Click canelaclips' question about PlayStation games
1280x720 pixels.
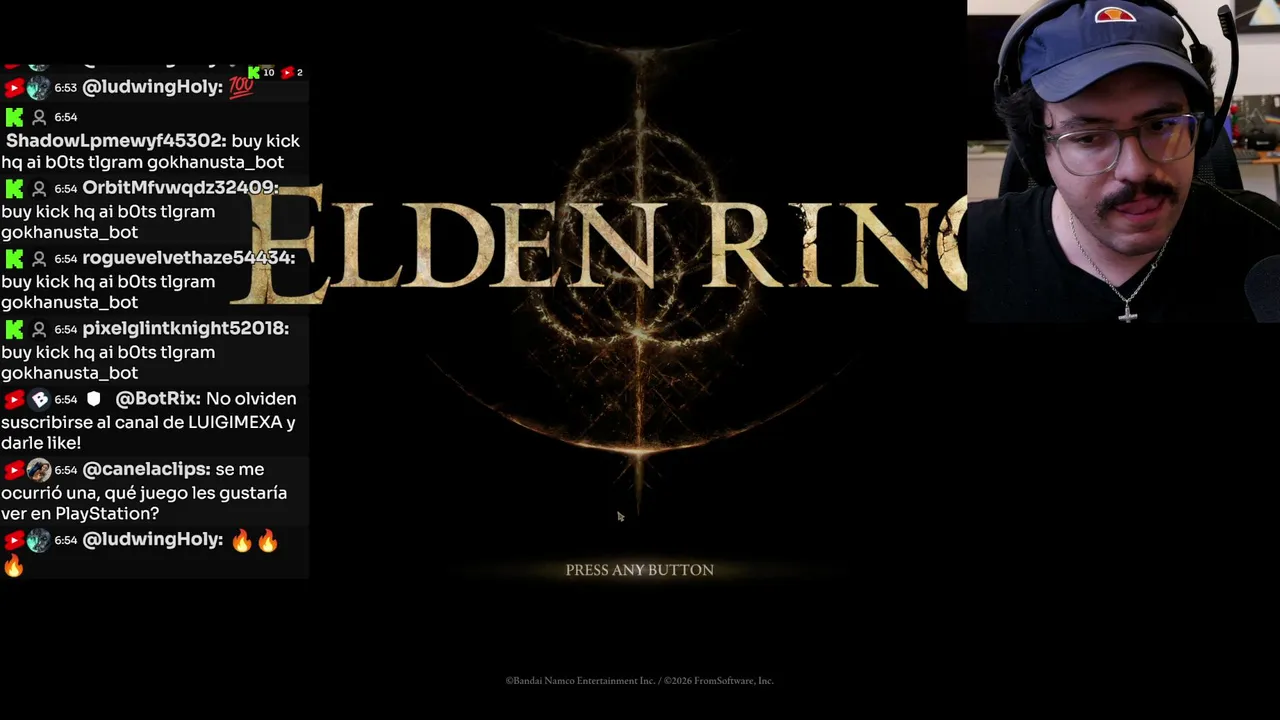click(144, 492)
